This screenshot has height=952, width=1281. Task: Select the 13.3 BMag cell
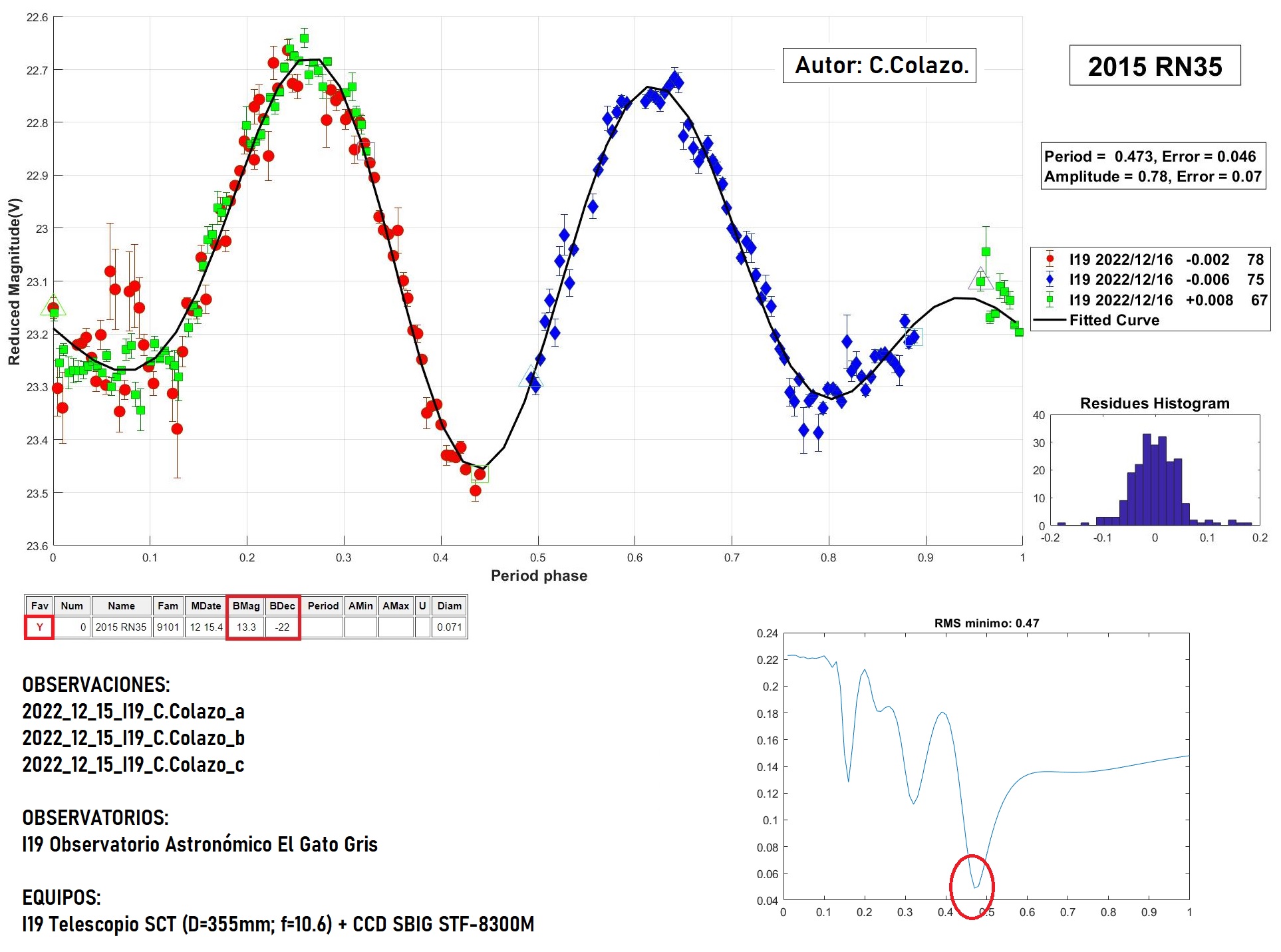[x=246, y=627]
